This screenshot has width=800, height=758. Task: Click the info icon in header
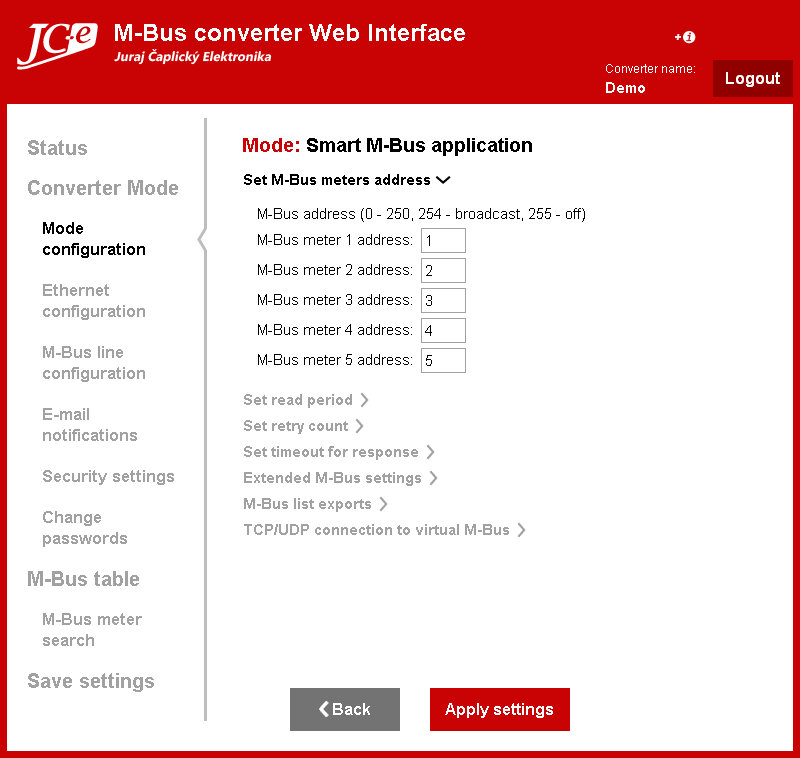click(x=686, y=37)
